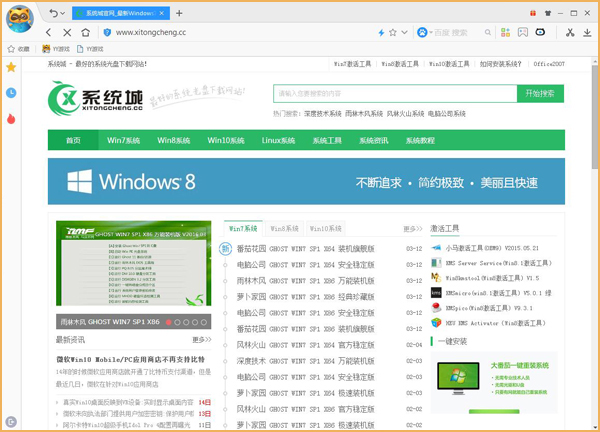Screen dimensions: 600x432
Task: Open 收藏 favorites in bookmarks bar
Action: pyautogui.click(x=18, y=49)
